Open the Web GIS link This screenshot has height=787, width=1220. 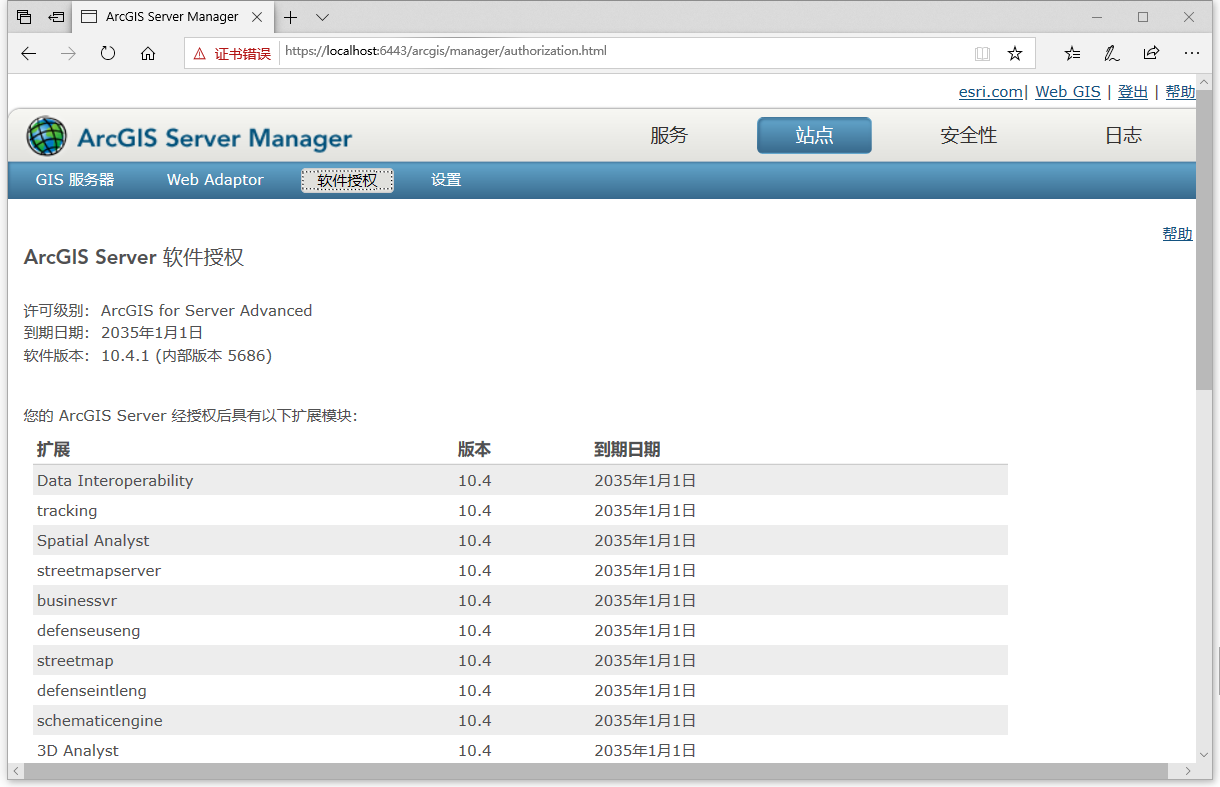click(1068, 92)
